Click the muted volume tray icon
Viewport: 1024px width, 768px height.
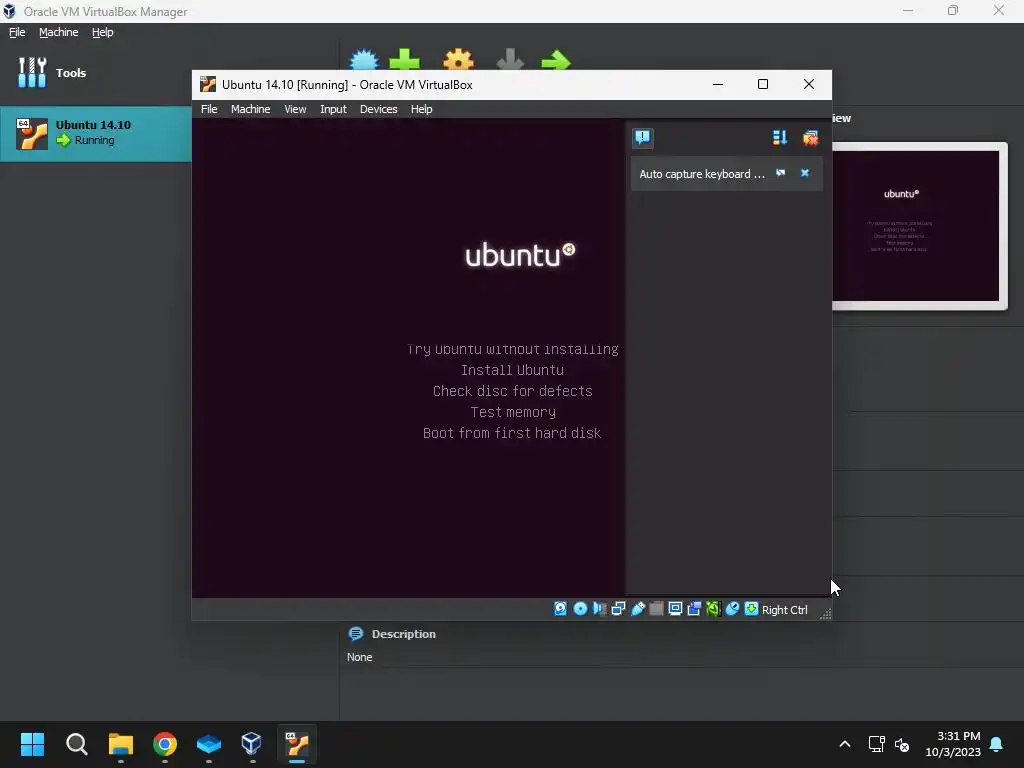coord(902,744)
